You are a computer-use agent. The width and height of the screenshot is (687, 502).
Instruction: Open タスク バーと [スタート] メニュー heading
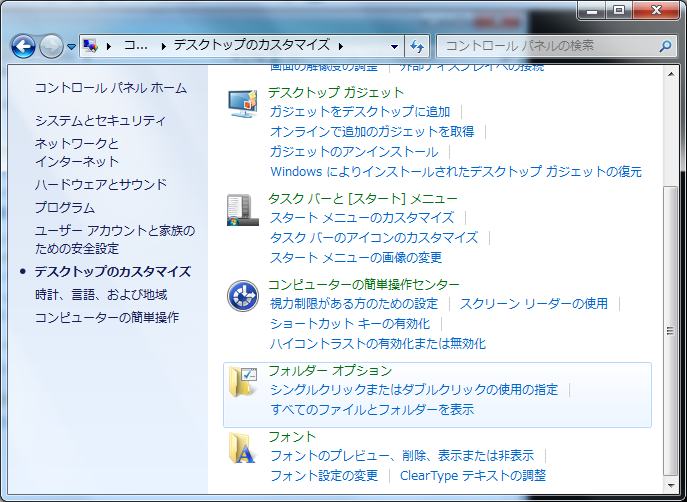tap(363, 198)
